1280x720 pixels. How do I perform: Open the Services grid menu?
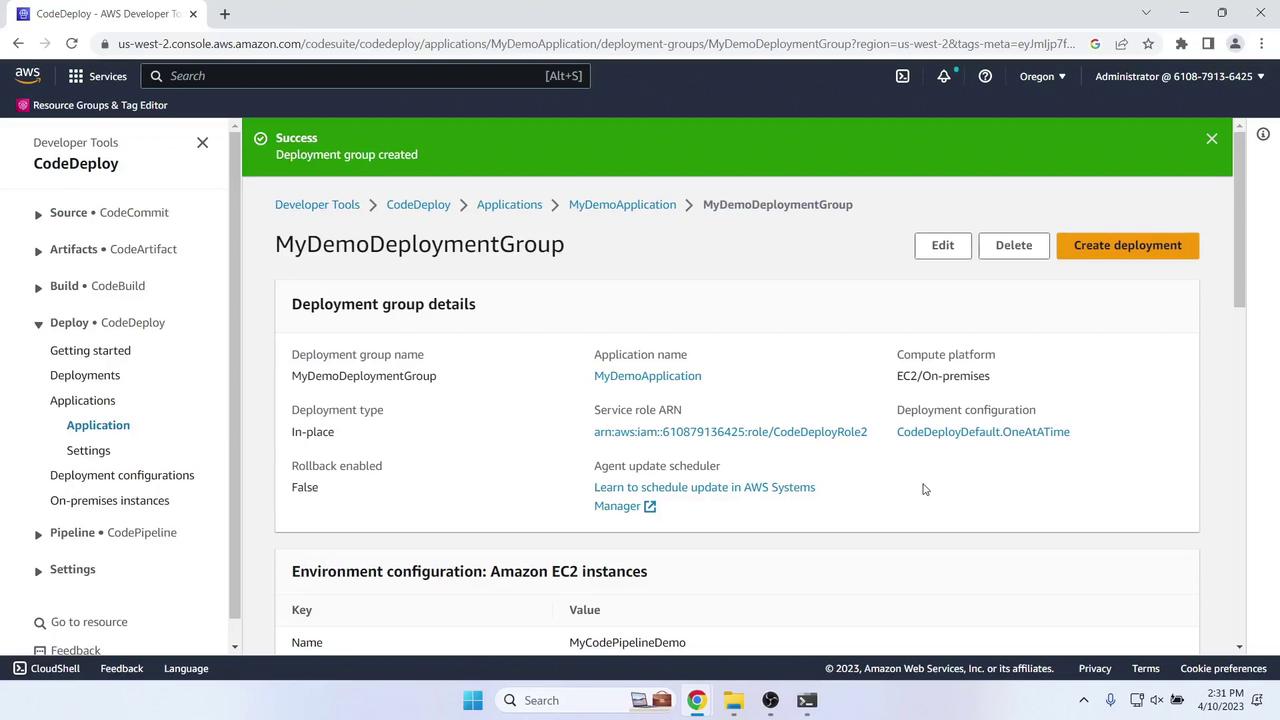(x=98, y=76)
